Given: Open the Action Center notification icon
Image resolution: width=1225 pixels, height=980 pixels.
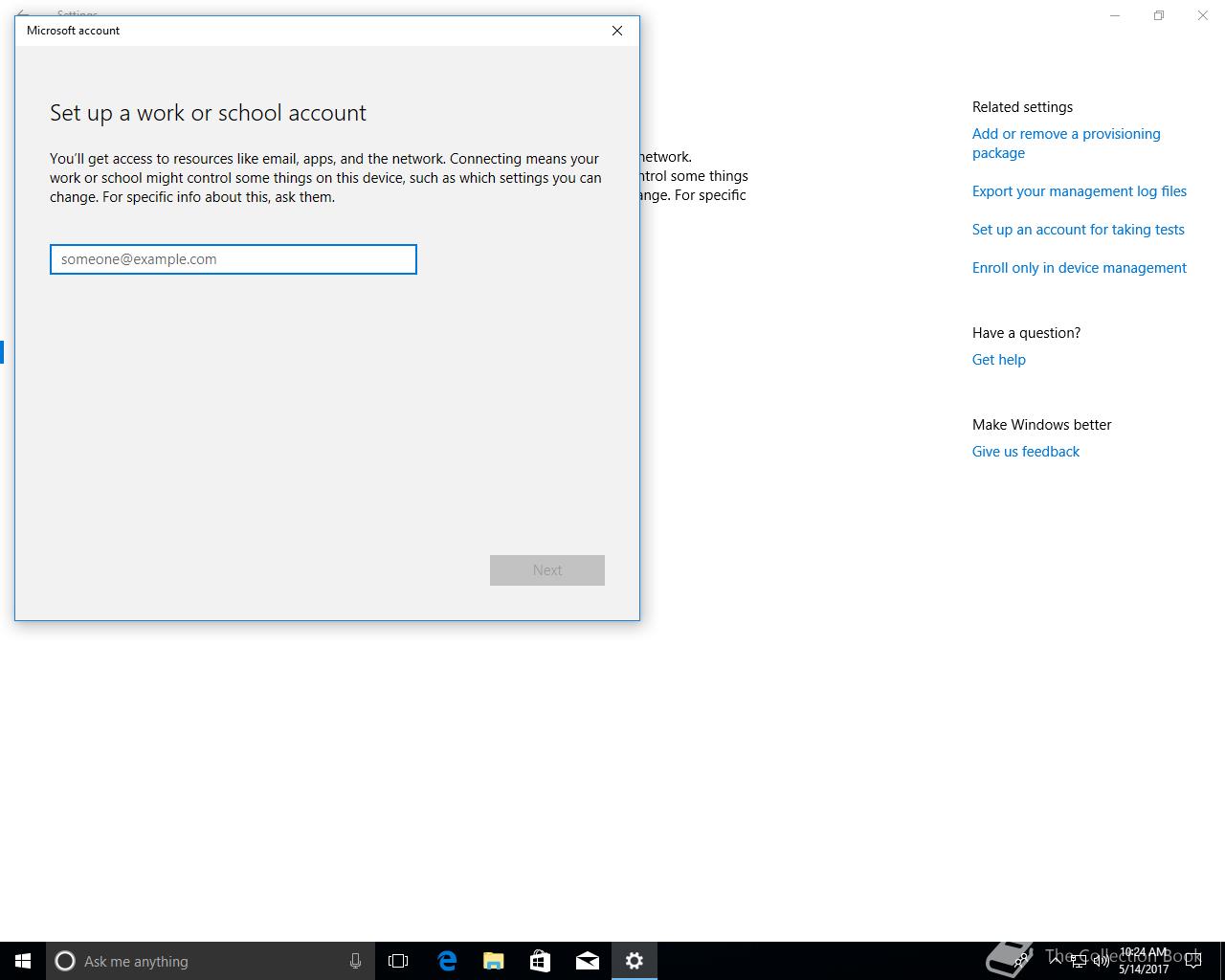Looking at the screenshot, I should [1193, 961].
